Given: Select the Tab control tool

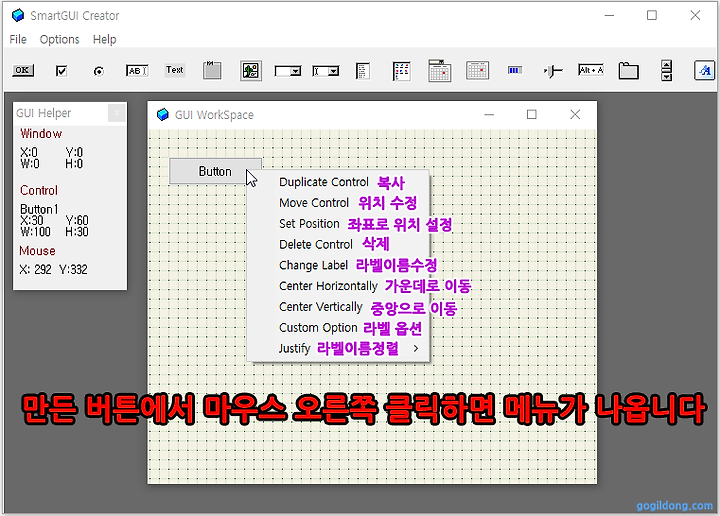Looking at the screenshot, I should pos(629,71).
